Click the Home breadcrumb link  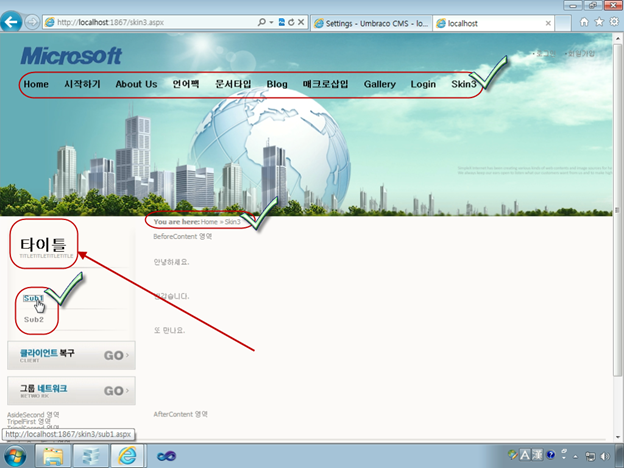click(x=209, y=222)
